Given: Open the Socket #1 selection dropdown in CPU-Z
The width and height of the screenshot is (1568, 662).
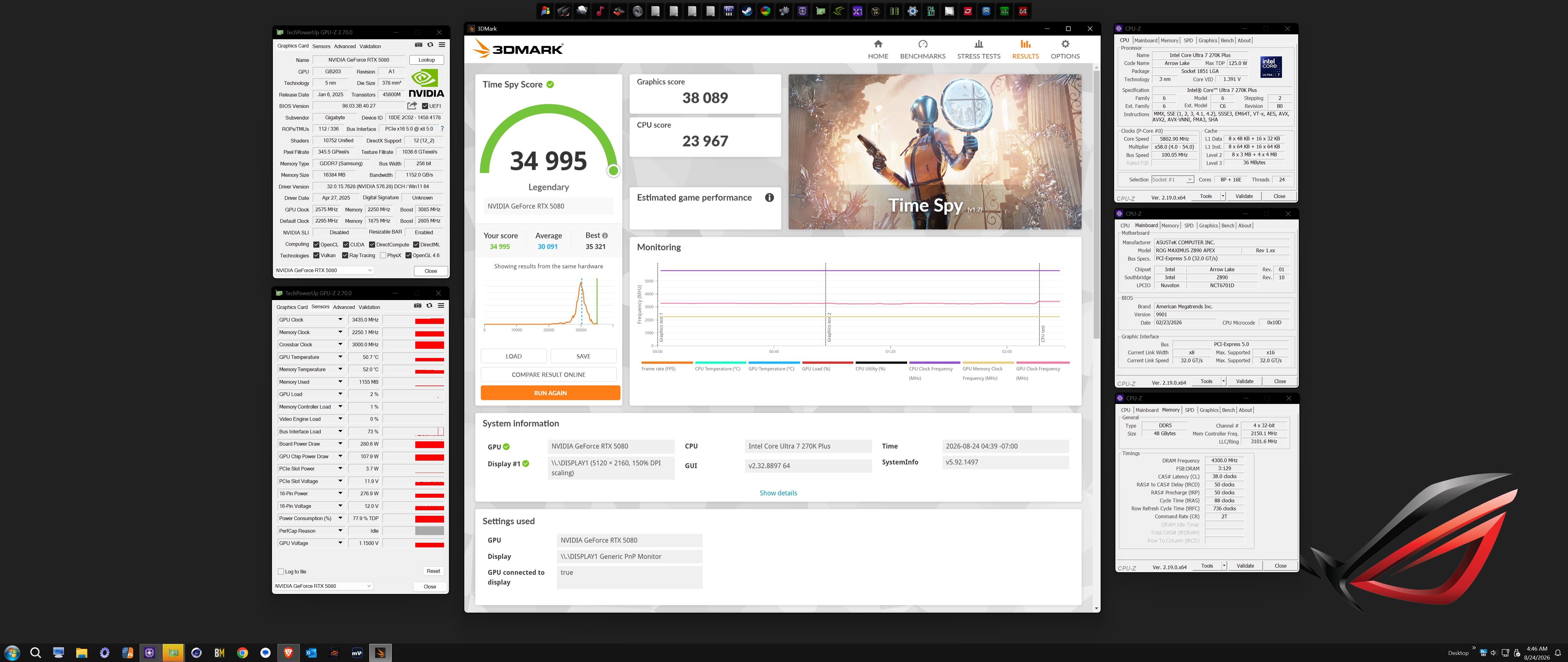Looking at the screenshot, I should [1172, 180].
